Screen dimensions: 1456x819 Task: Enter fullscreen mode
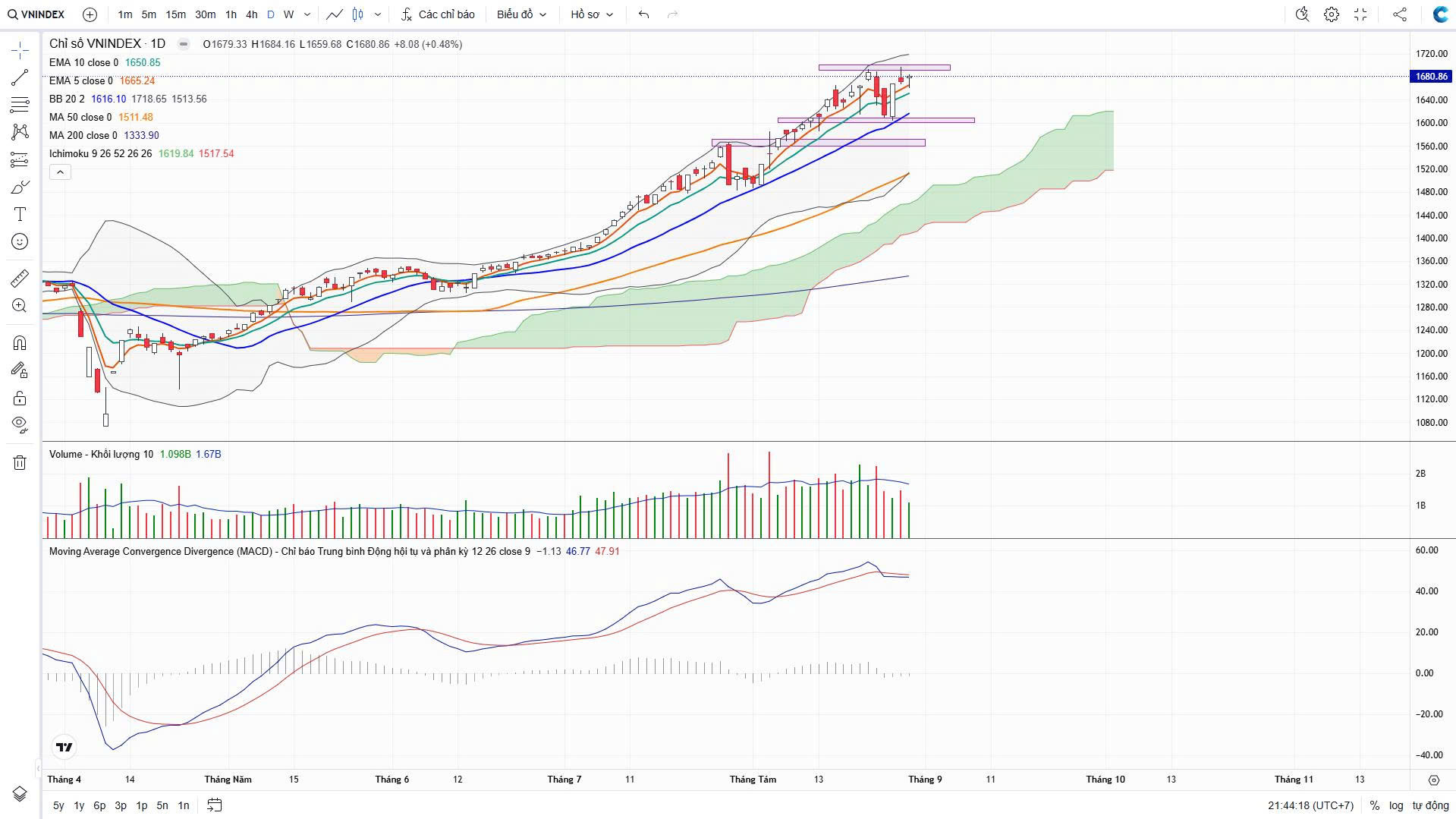pos(1360,14)
